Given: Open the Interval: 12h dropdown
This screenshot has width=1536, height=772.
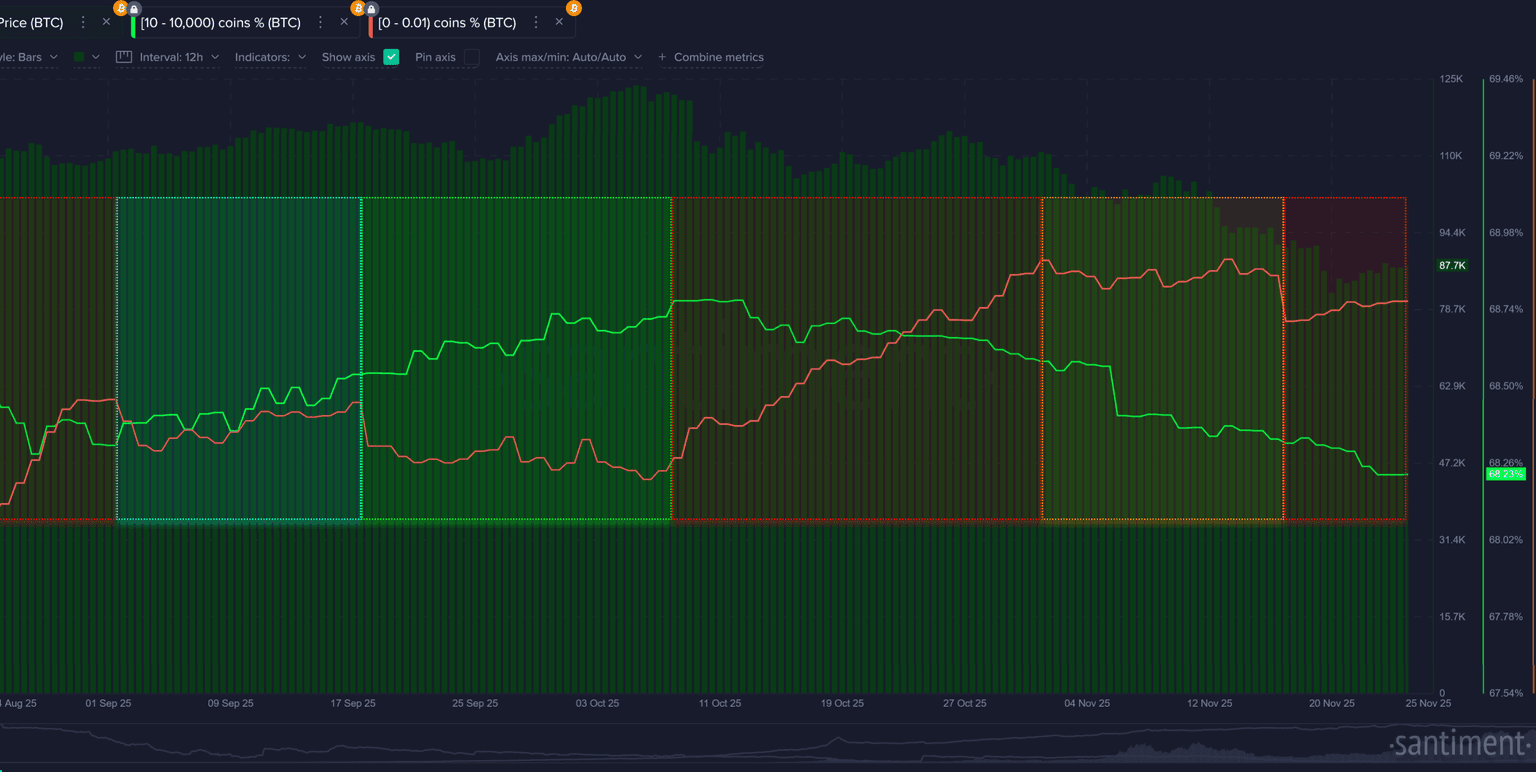Looking at the screenshot, I should click(x=178, y=57).
